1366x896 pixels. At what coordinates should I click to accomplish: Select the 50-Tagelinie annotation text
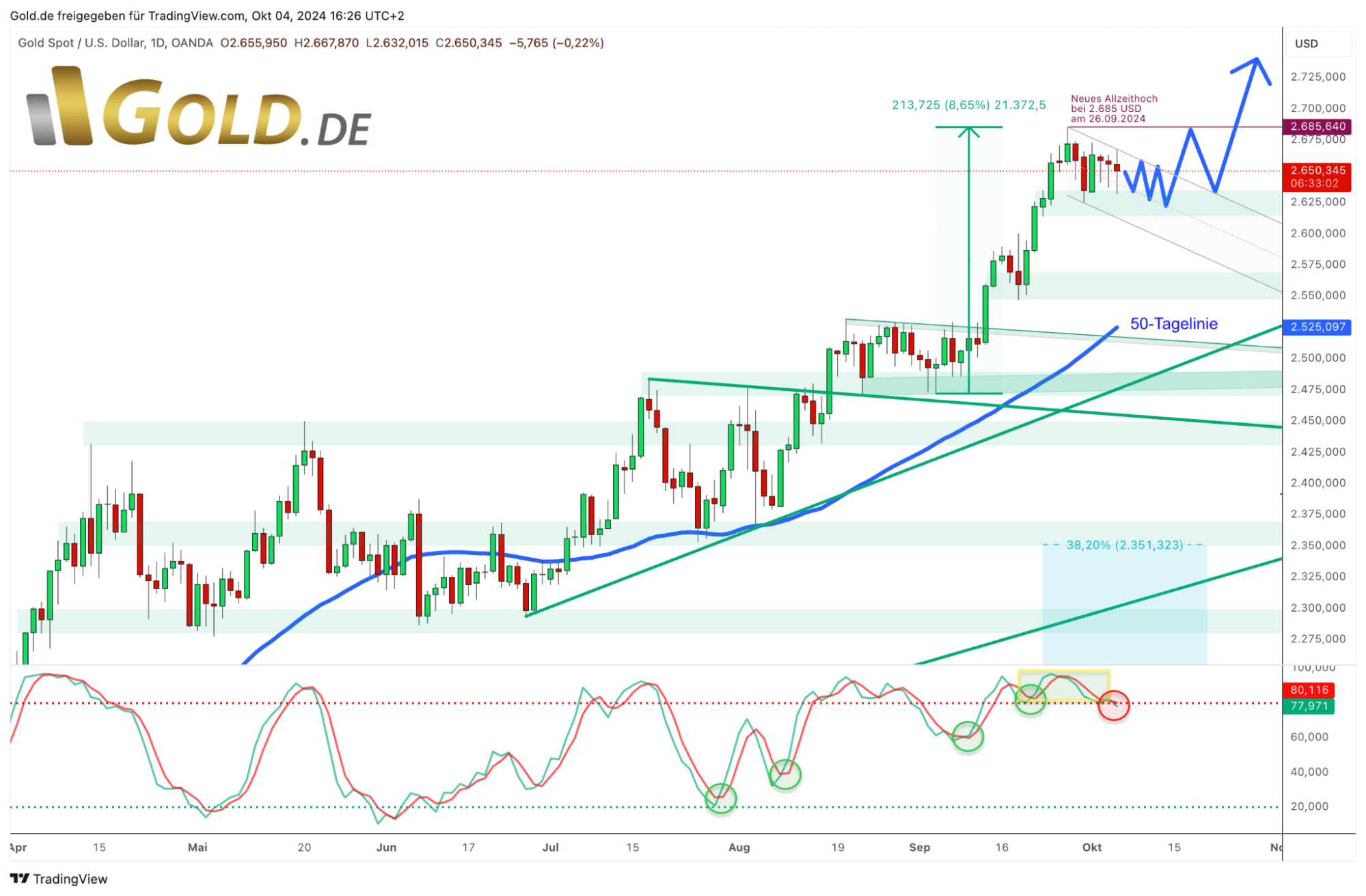pyautogui.click(x=1173, y=324)
